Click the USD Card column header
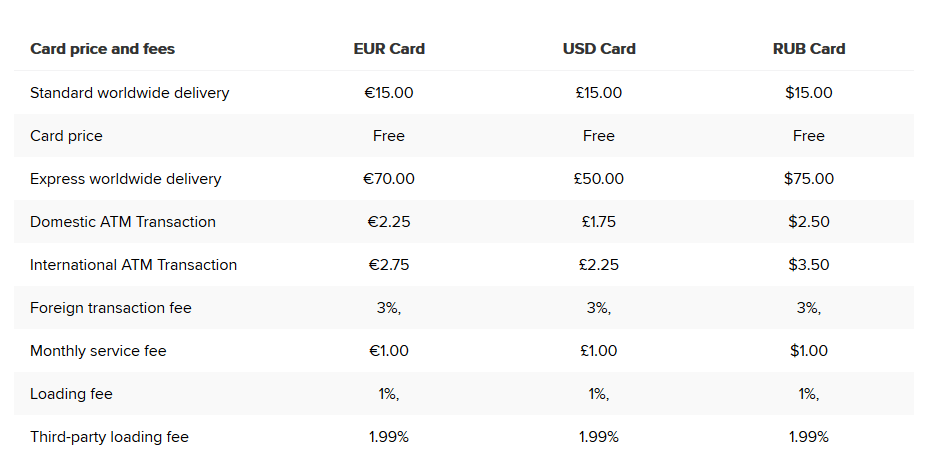Viewport: 933px width, 460px height. click(599, 49)
